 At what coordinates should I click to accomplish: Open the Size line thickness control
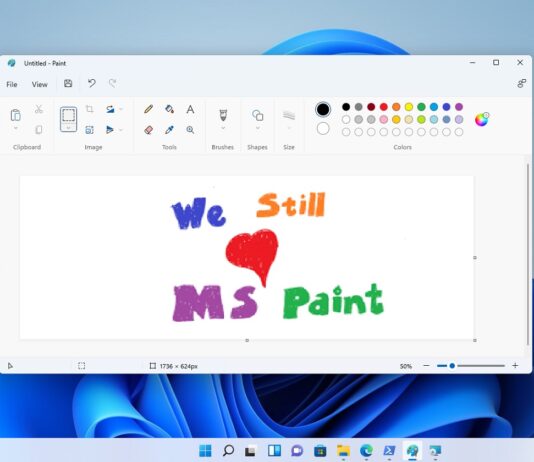click(x=289, y=115)
